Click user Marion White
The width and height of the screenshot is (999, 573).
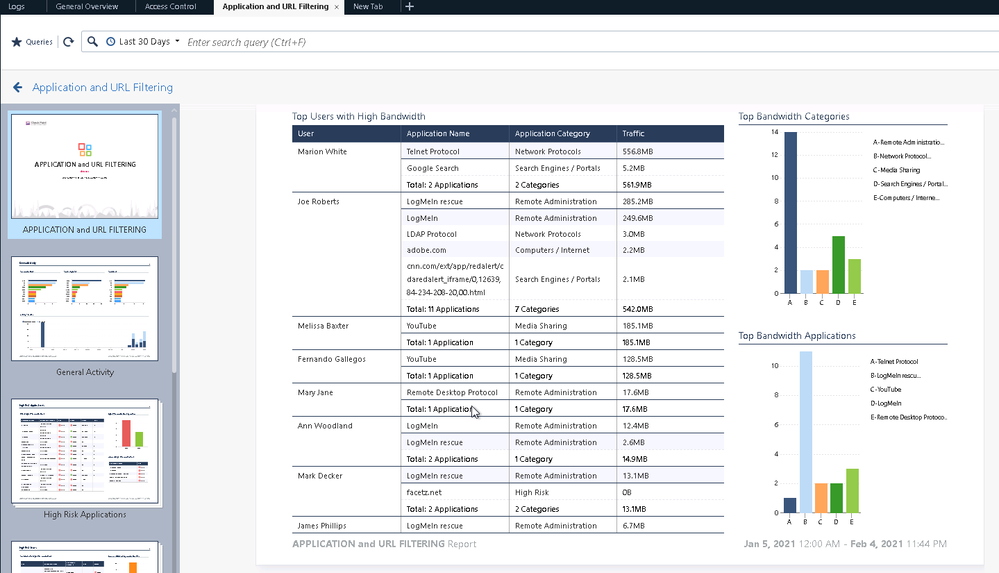[x=322, y=152]
